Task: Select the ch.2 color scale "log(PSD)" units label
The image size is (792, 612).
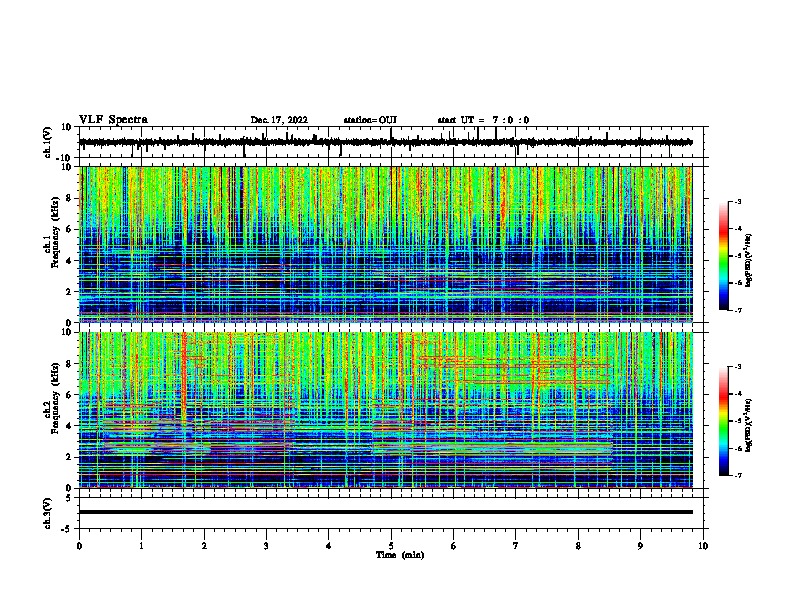Action: pyautogui.click(x=749, y=425)
